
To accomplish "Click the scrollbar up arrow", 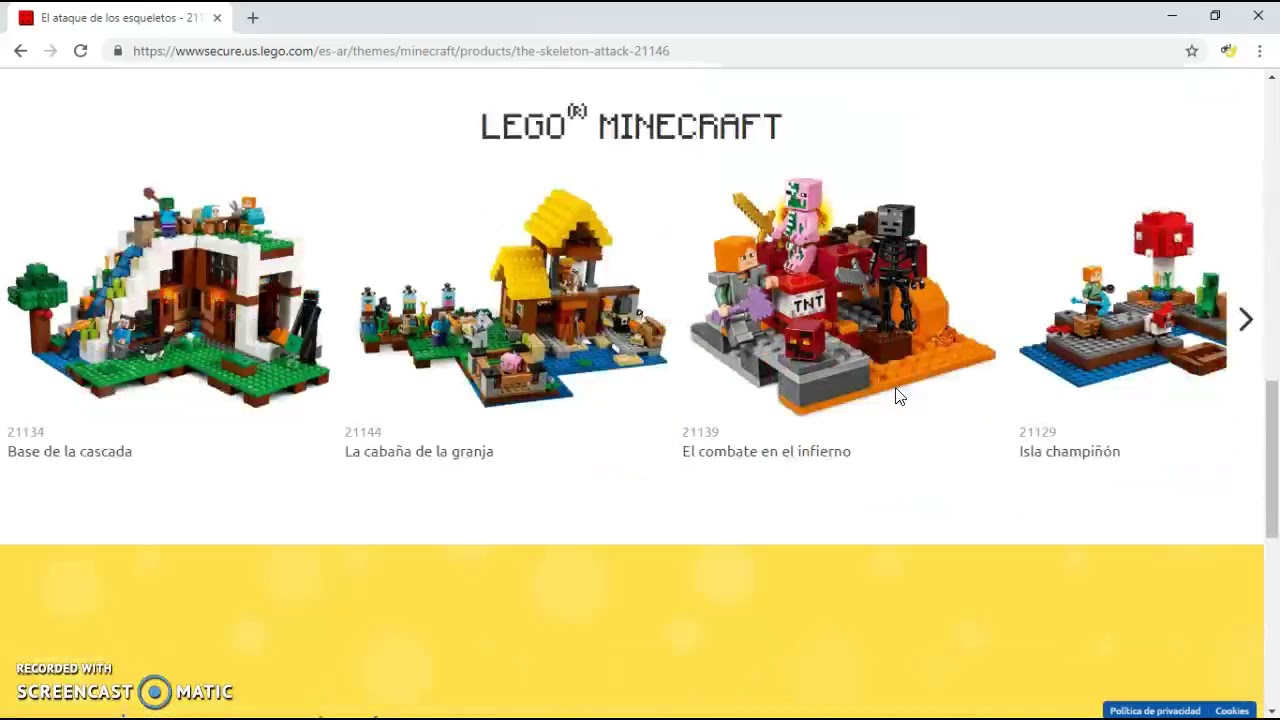I will (x=1272, y=76).
